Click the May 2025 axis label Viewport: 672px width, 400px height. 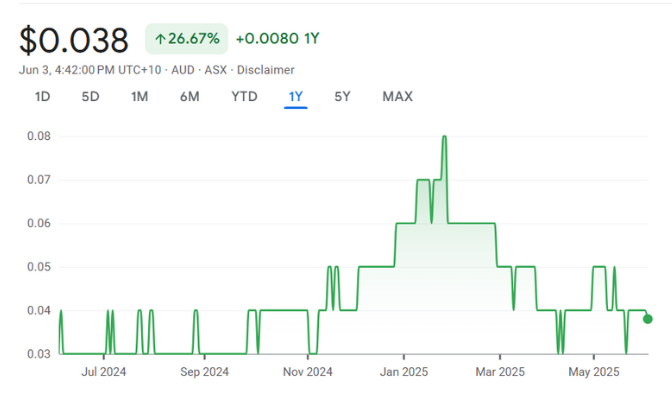594,372
